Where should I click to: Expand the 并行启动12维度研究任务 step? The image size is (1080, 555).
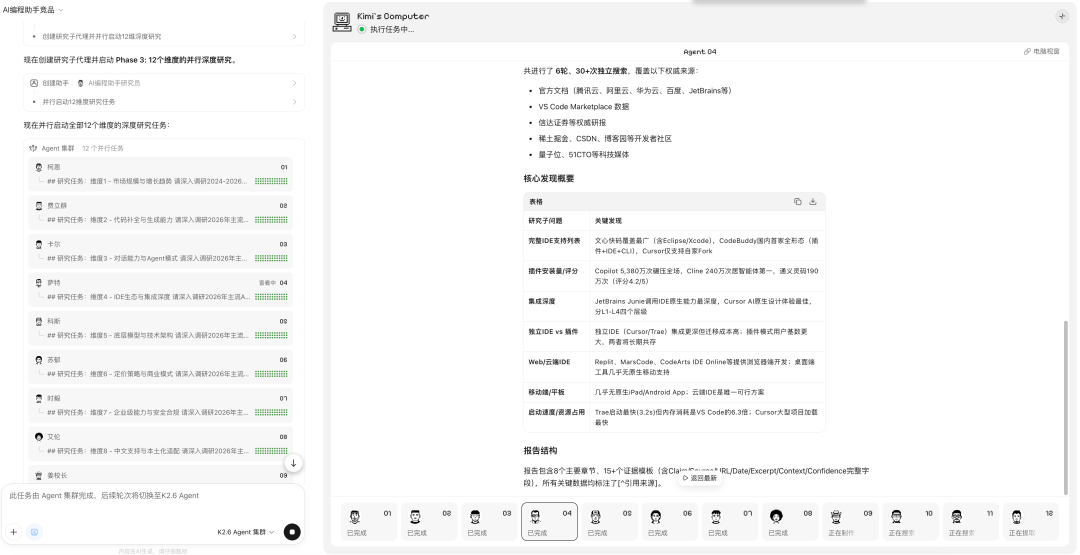point(164,101)
